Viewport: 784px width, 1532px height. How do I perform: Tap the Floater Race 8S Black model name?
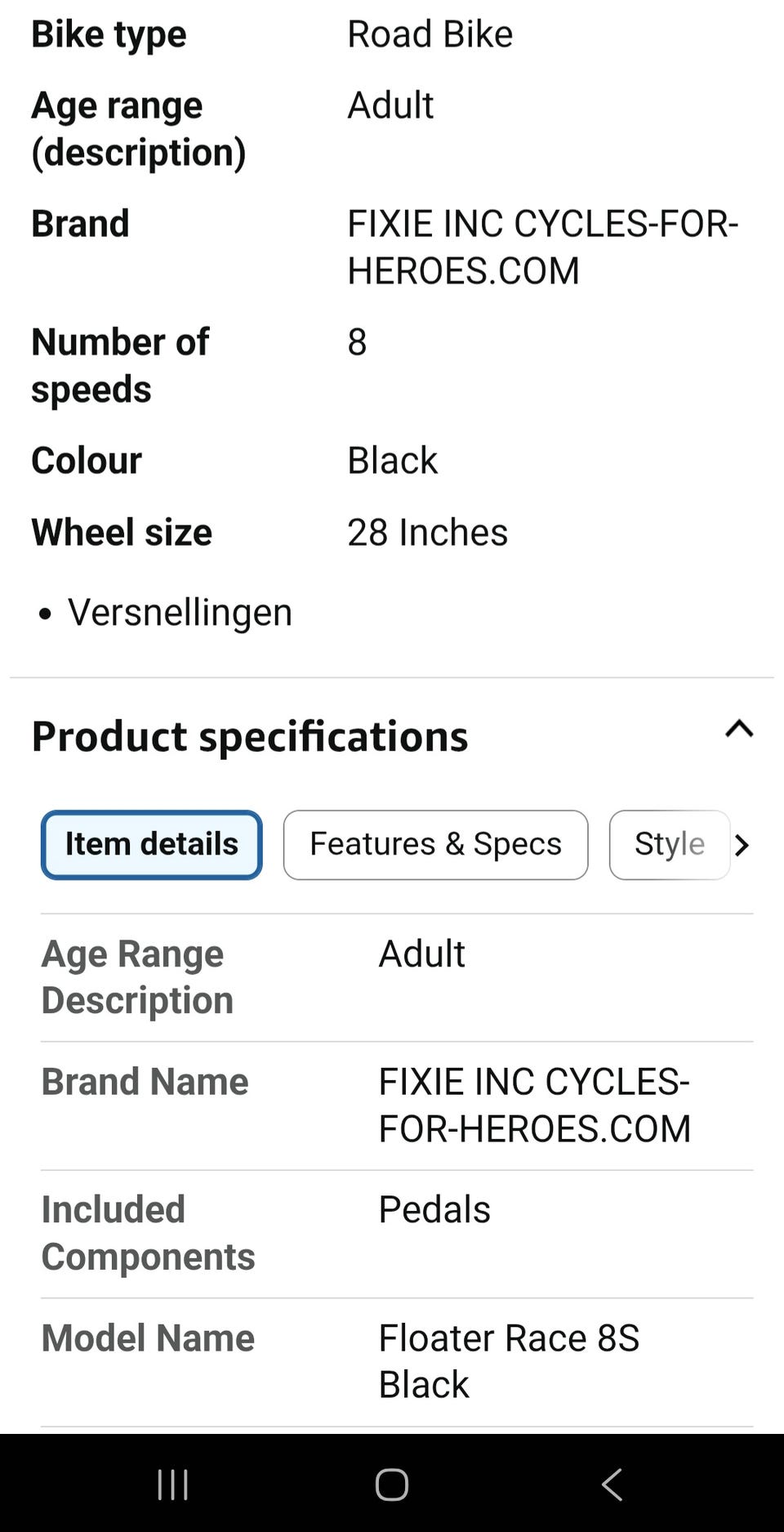coord(508,1361)
